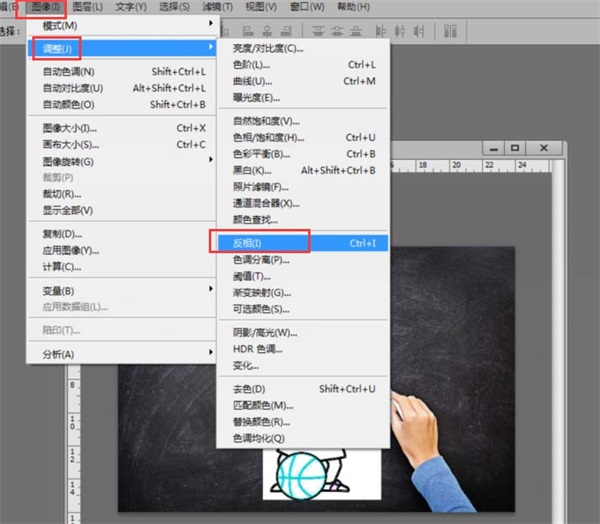Click the basketball drawing on the canvas
Screen dimensions: 600x524
point(302,476)
